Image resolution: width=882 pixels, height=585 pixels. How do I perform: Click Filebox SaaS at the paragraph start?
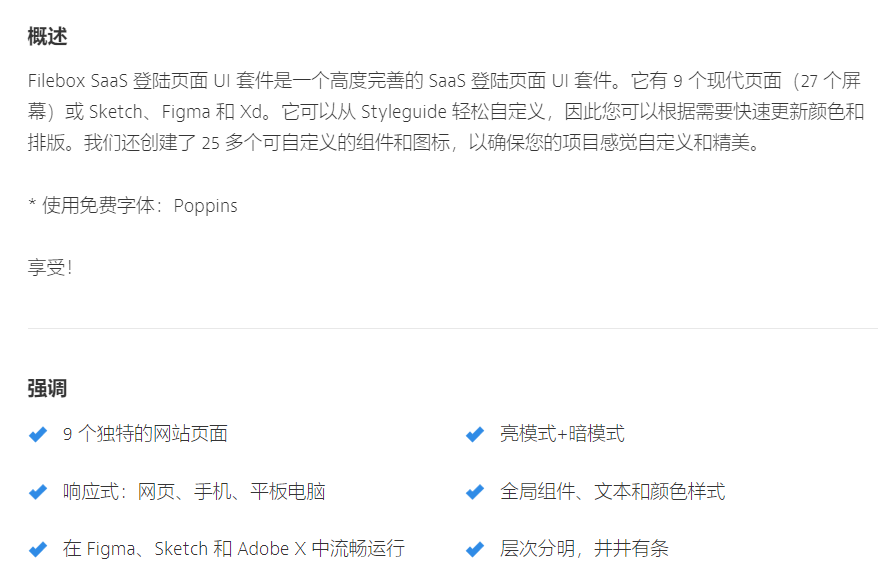pyautogui.click(x=78, y=81)
